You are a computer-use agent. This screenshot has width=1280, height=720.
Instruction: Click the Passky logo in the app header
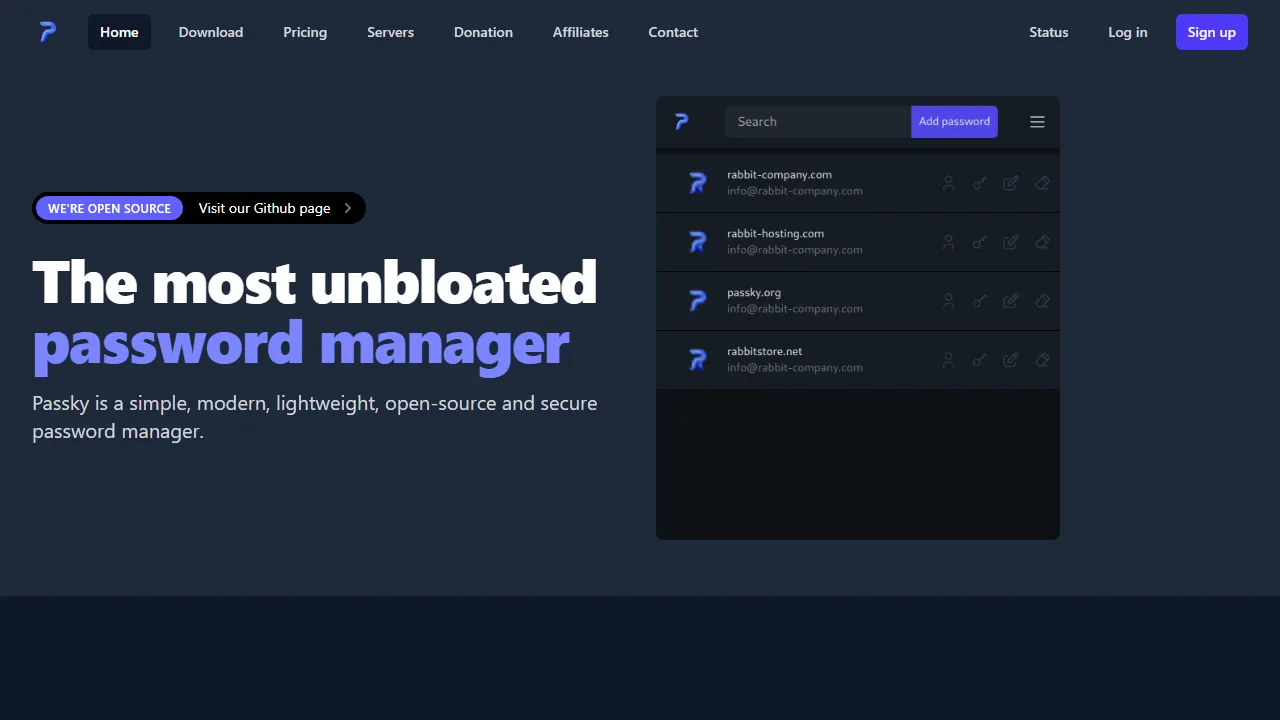point(681,121)
